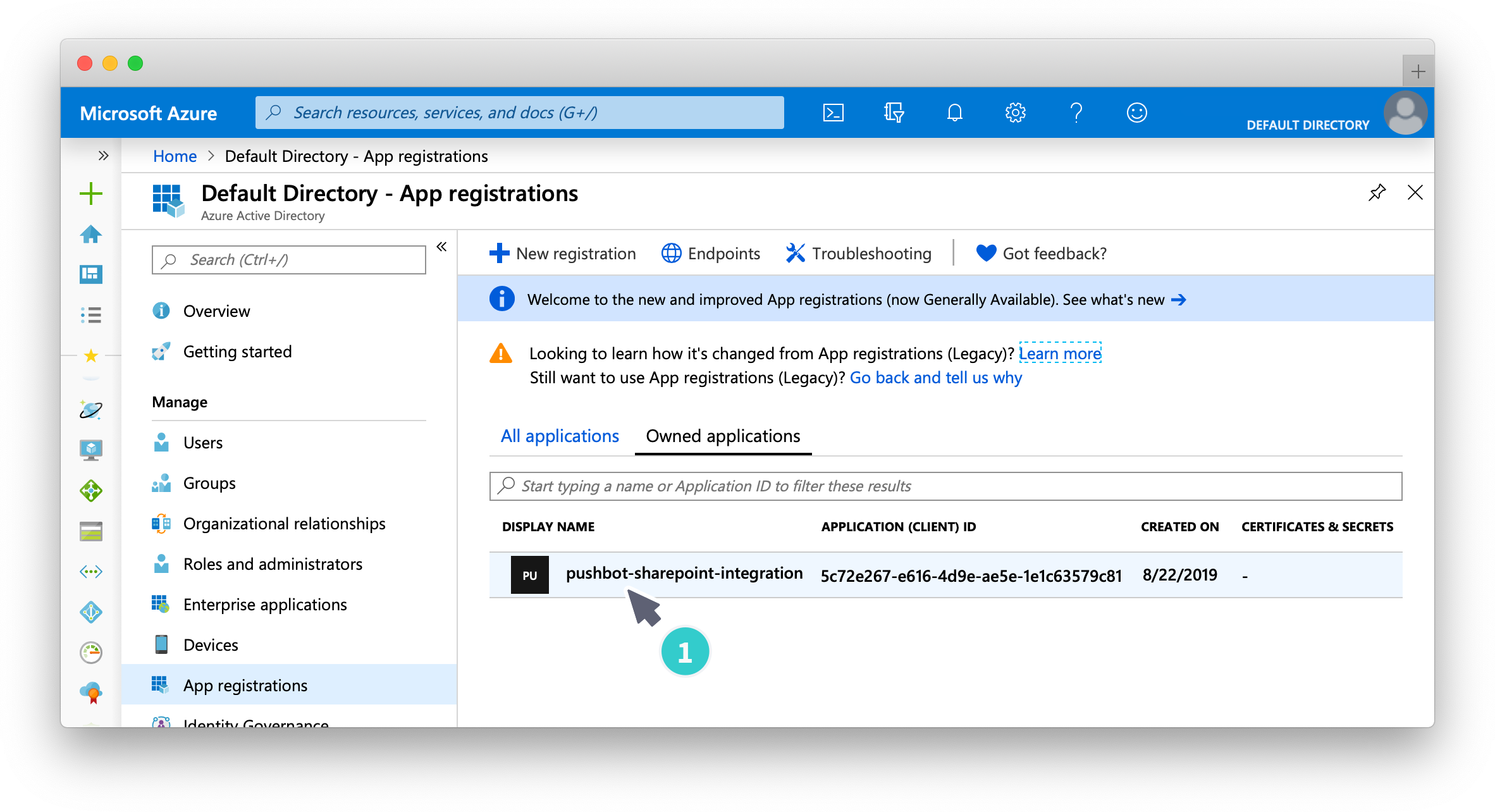Screen dimensions: 1495x812
Task: Click CREATED ON column header
Action: click(1179, 527)
